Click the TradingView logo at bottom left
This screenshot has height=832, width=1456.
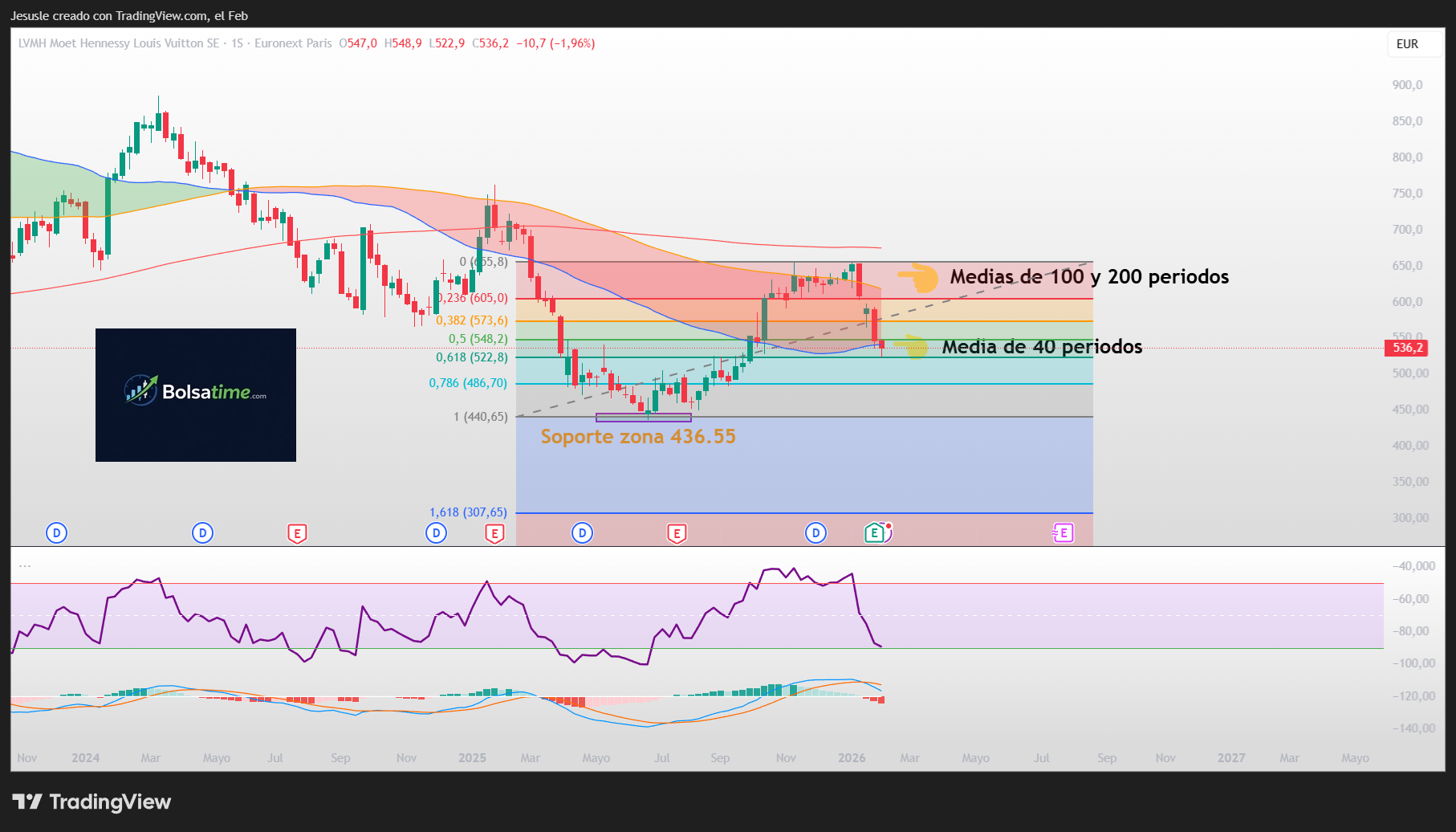(92, 801)
